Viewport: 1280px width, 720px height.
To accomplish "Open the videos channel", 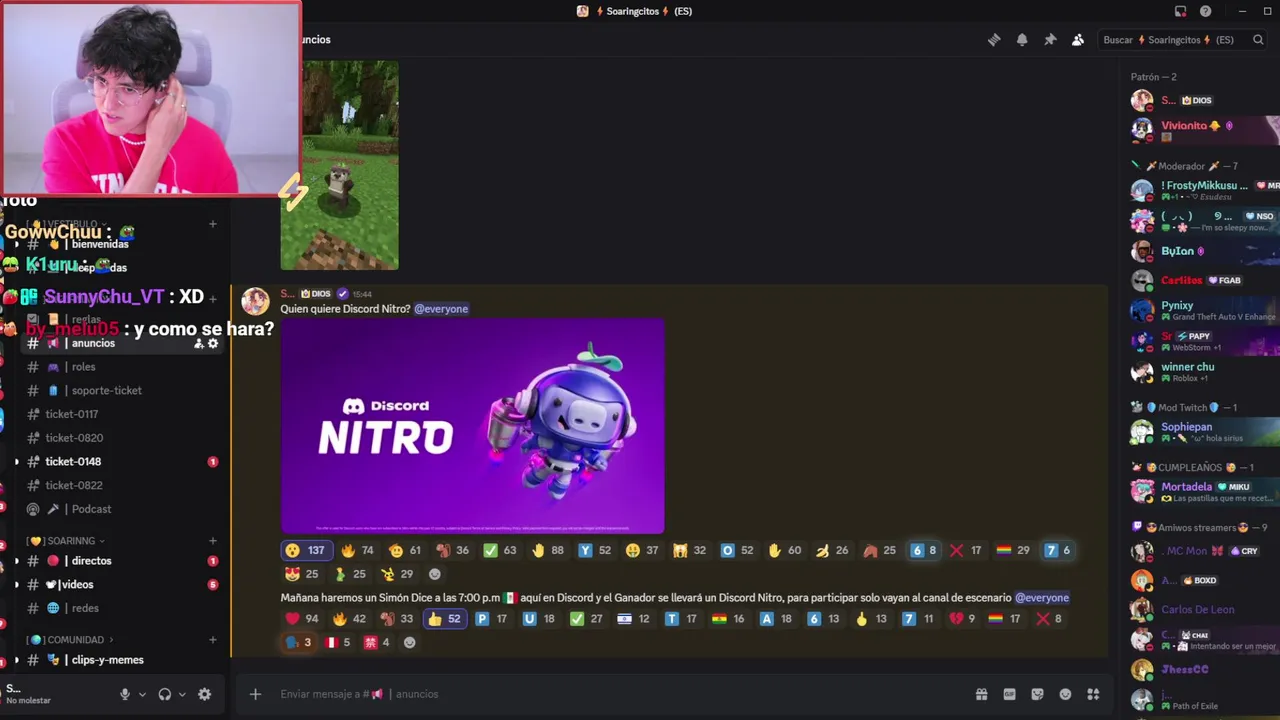I will coord(123,584).
